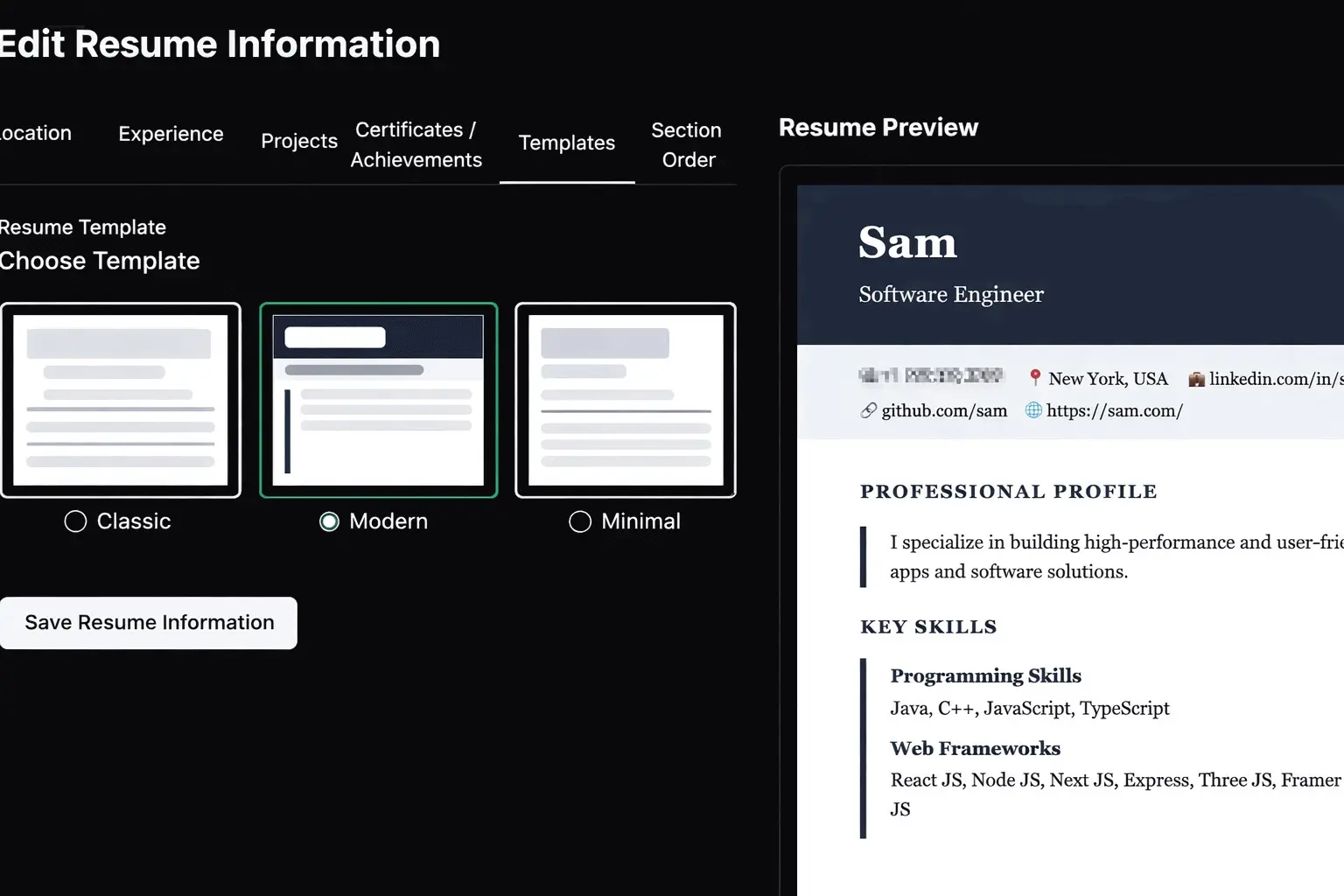The width and height of the screenshot is (1344, 896).
Task: Select the Templates tab
Action: click(567, 143)
